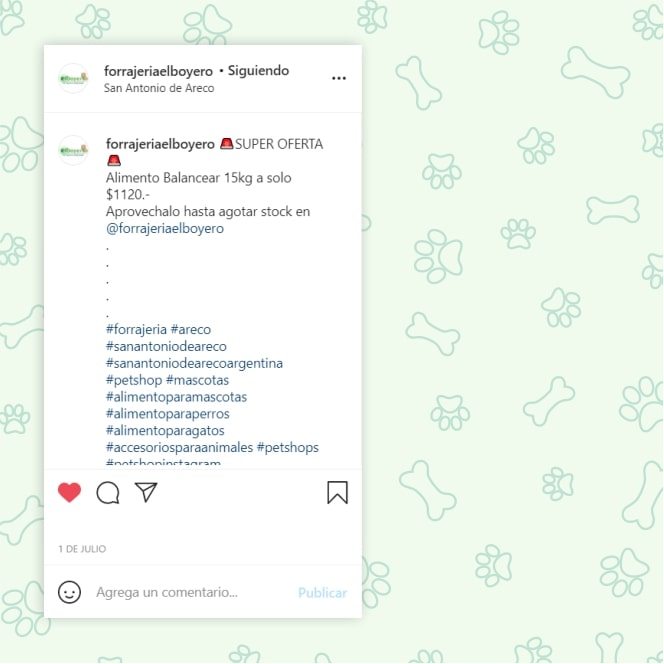Viewport: 664px width, 664px height.
Task: Open the emoji picker smiley icon
Action: coord(69,592)
